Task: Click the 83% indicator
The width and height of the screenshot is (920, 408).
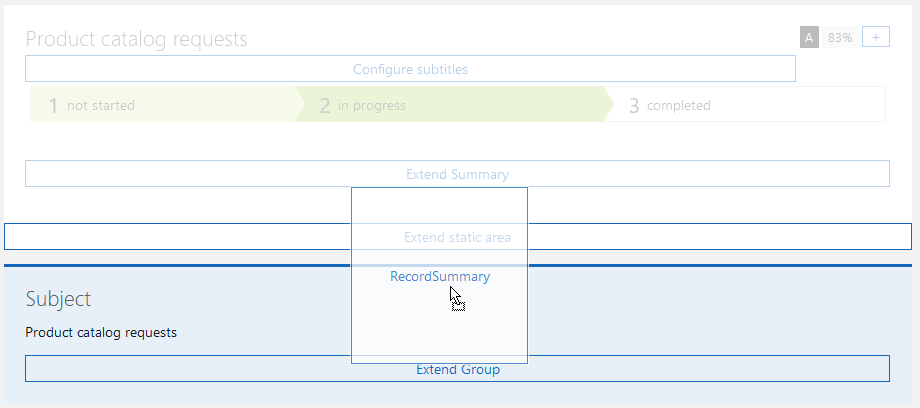Action: pyautogui.click(x=840, y=38)
